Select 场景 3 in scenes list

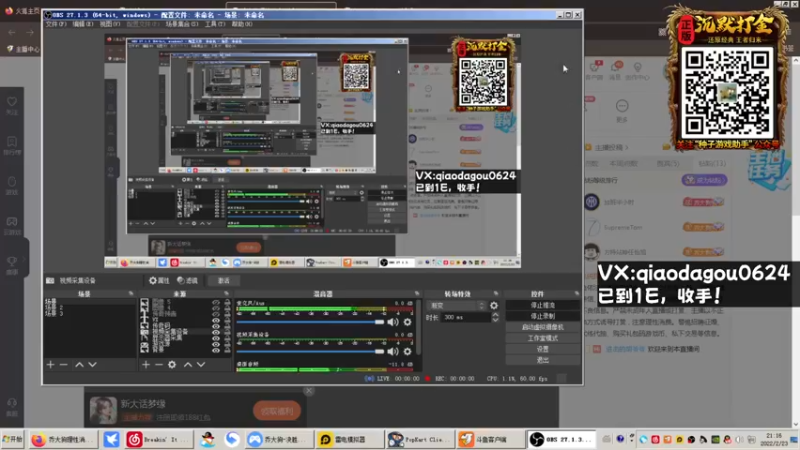[x=89, y=313]
